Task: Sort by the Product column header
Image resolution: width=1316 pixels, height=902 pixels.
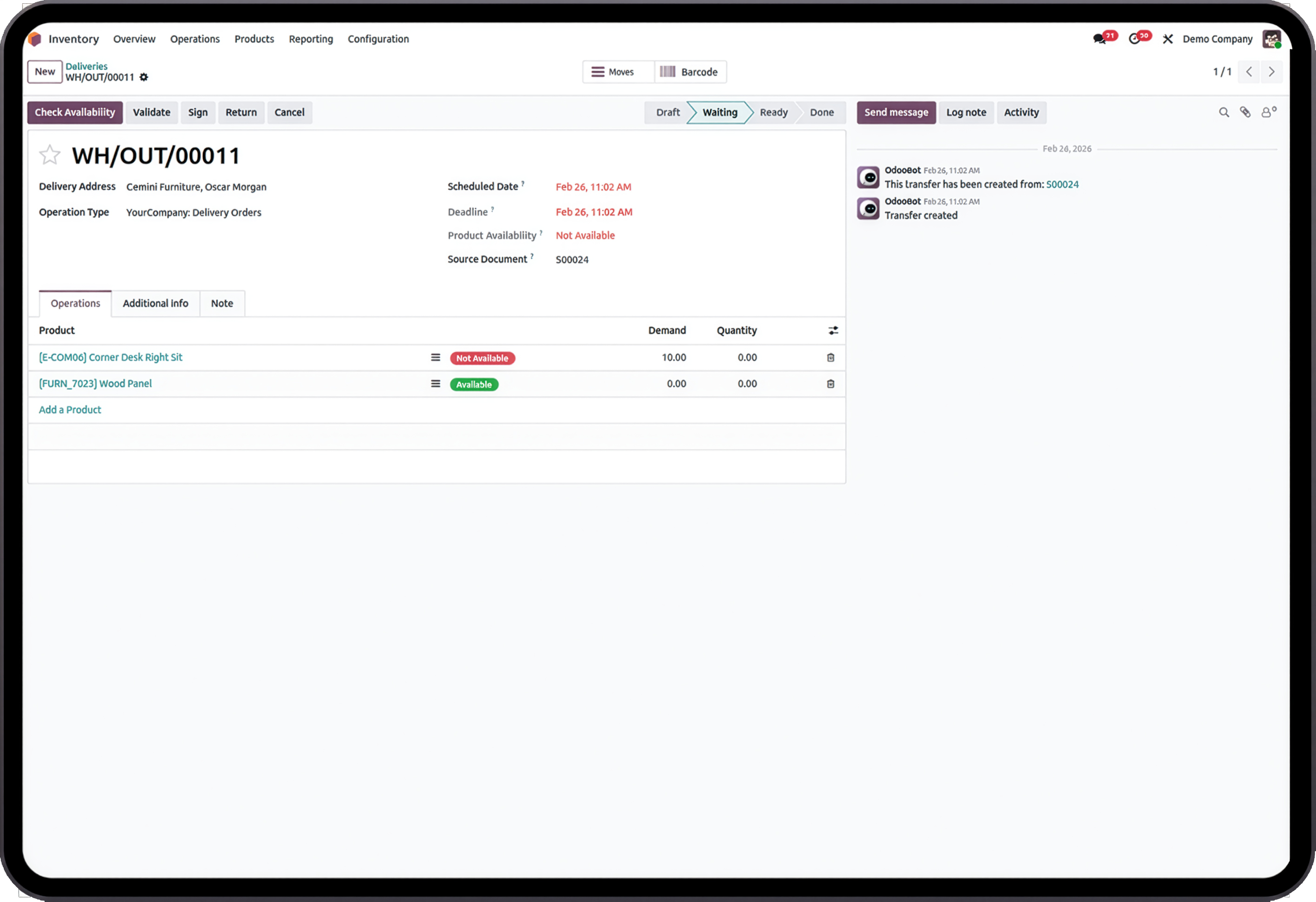Action: 57,330
